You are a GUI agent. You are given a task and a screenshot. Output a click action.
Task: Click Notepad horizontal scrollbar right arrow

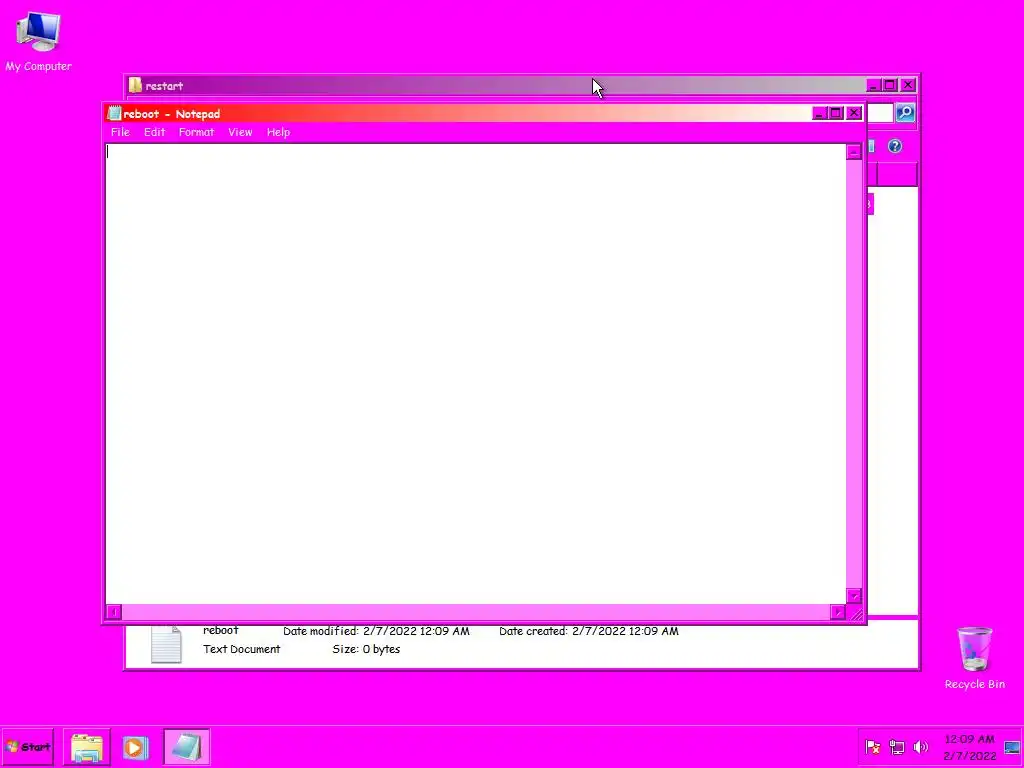[838, 613]
